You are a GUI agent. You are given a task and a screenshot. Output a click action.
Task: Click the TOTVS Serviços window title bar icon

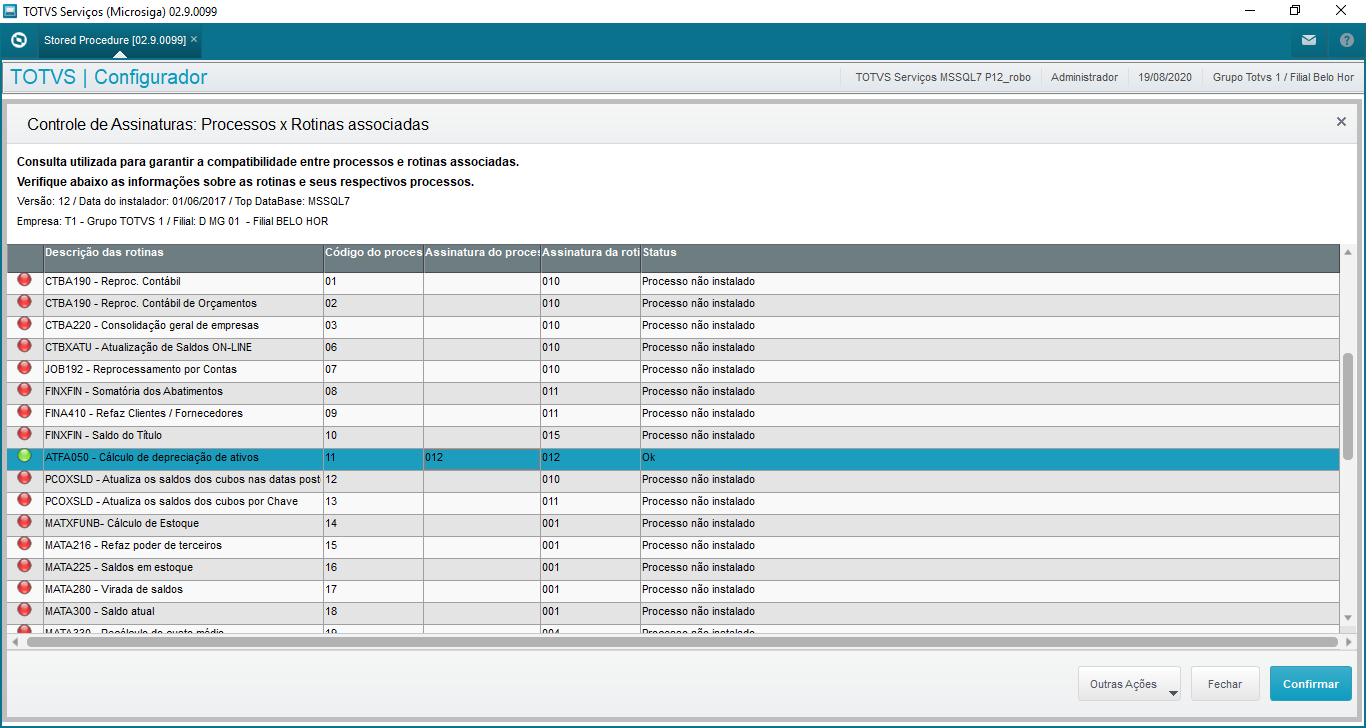10,11
